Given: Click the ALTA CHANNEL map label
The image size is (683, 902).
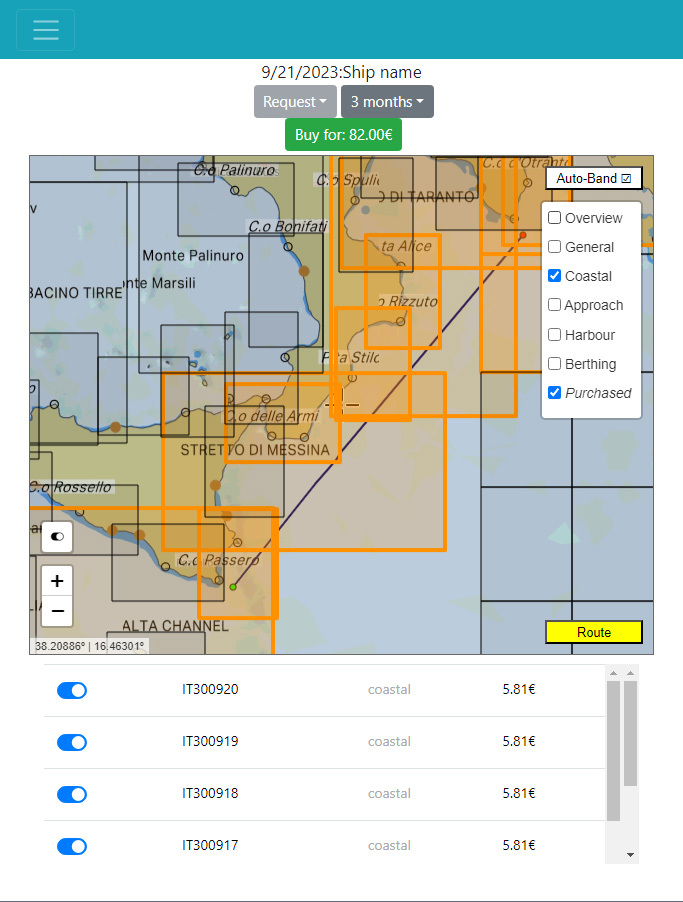Looking at the screenshot, I should (175, 625).
